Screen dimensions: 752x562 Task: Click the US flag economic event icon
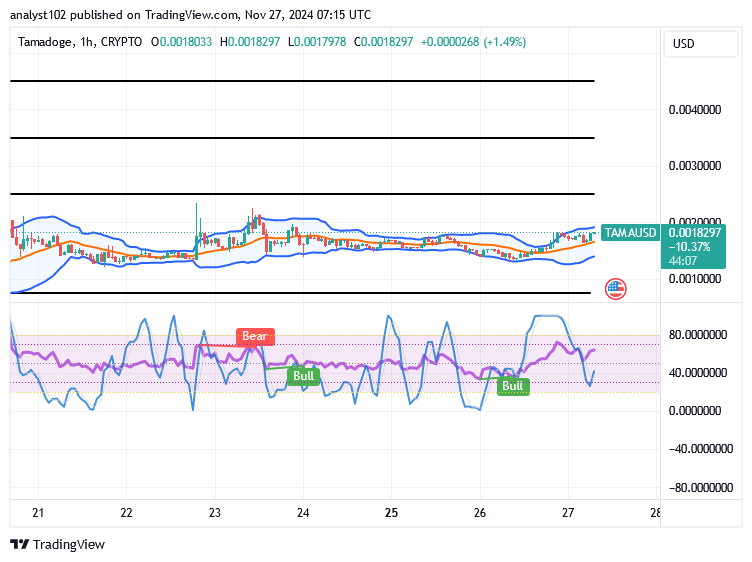pos(615,289)
